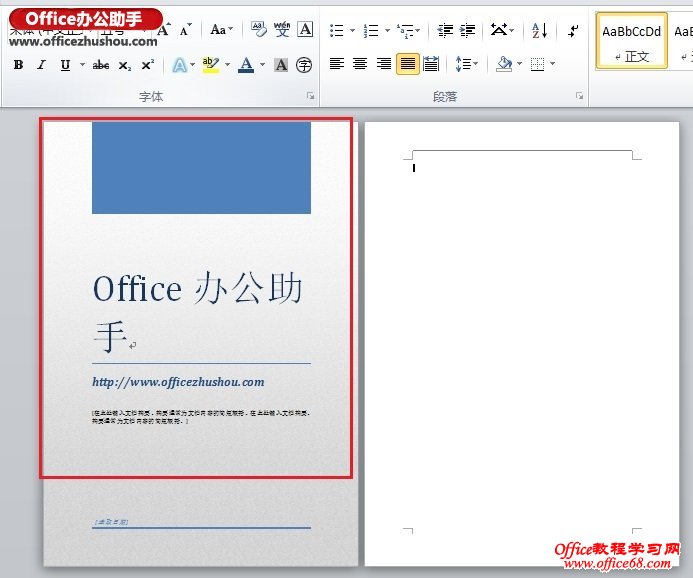This screenshot has width=693, height=578.
Task: Open Font dialog launcher
Action: click(311, 95)
